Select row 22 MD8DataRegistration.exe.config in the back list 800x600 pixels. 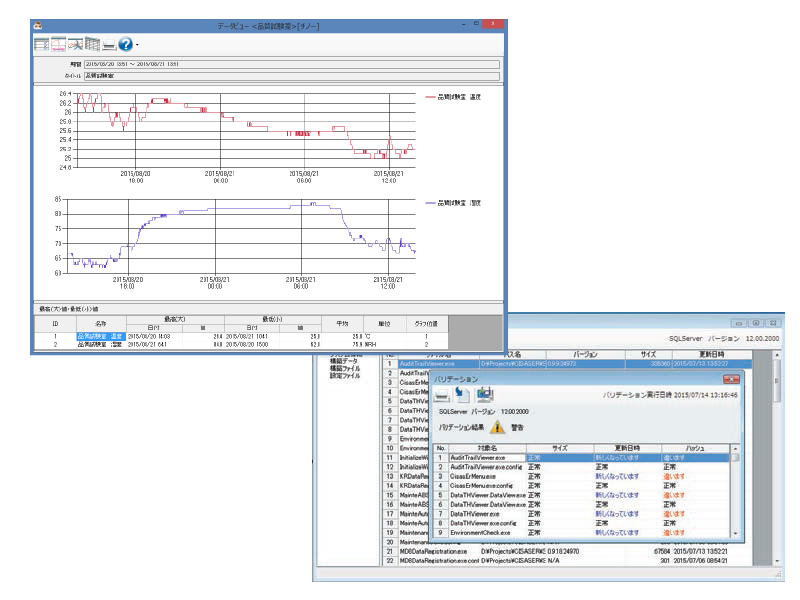click(x=568, y=561)
